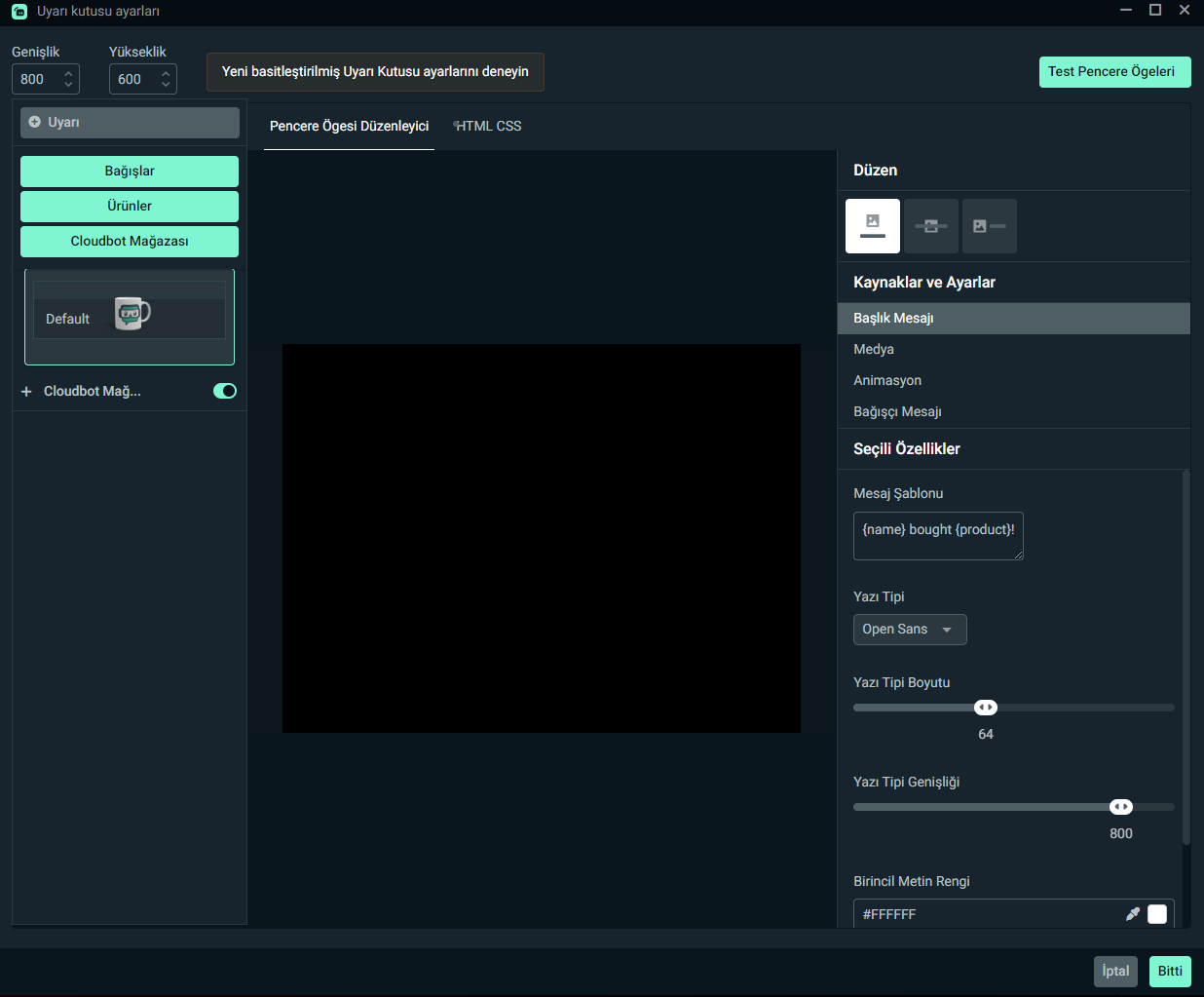Click the Bağışlar button
This screenshot has height=997, width=1204.
click(x=130, y=172)
